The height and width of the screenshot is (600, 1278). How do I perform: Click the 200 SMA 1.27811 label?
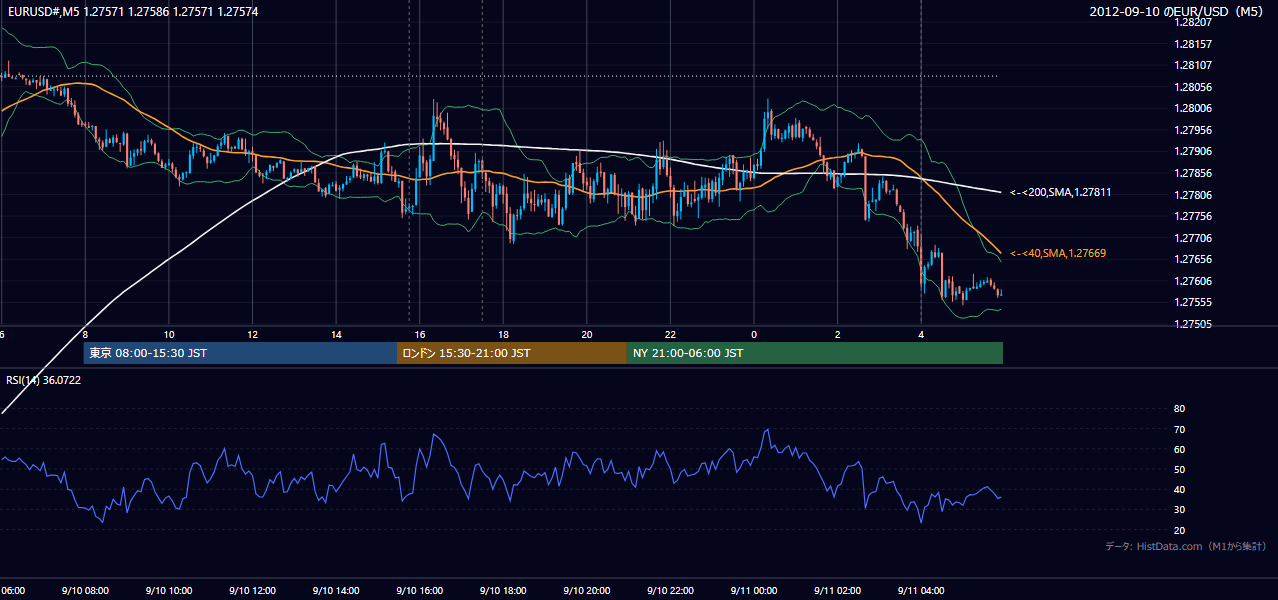point(1061,192)
